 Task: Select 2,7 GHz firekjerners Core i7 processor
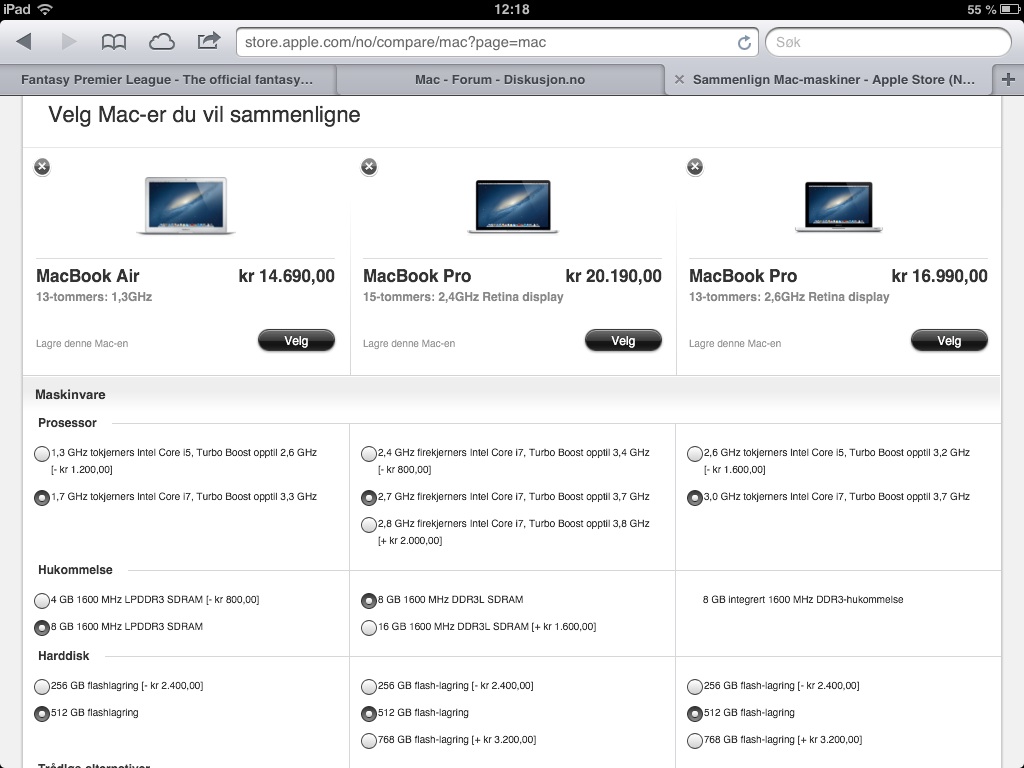click(369, 498)
